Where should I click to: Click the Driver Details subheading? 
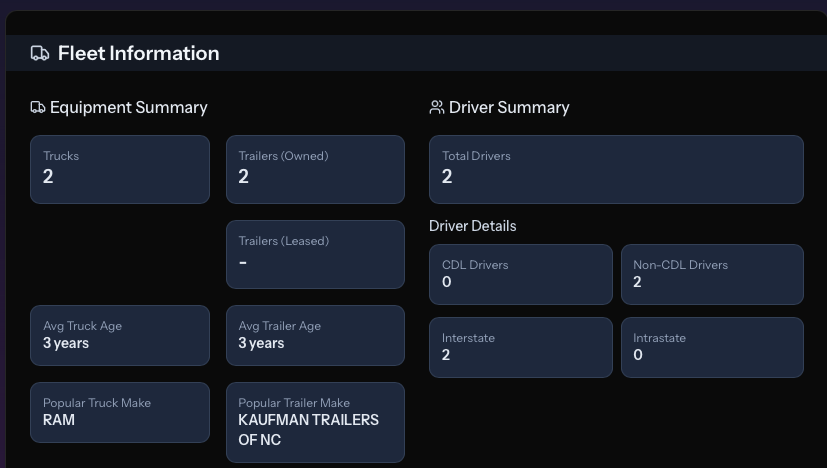(473, 226)
